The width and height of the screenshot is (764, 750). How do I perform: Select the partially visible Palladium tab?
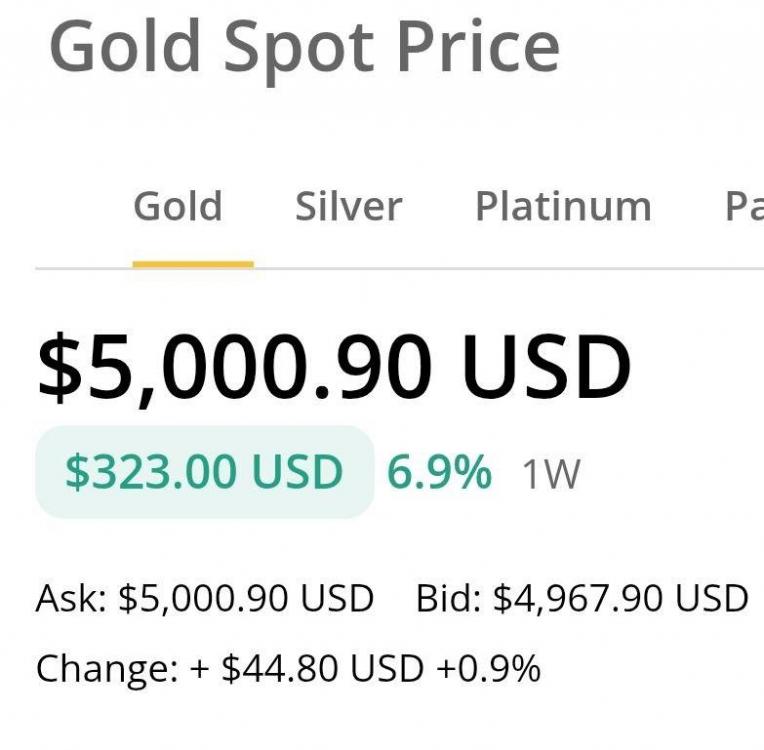point(744,206)
